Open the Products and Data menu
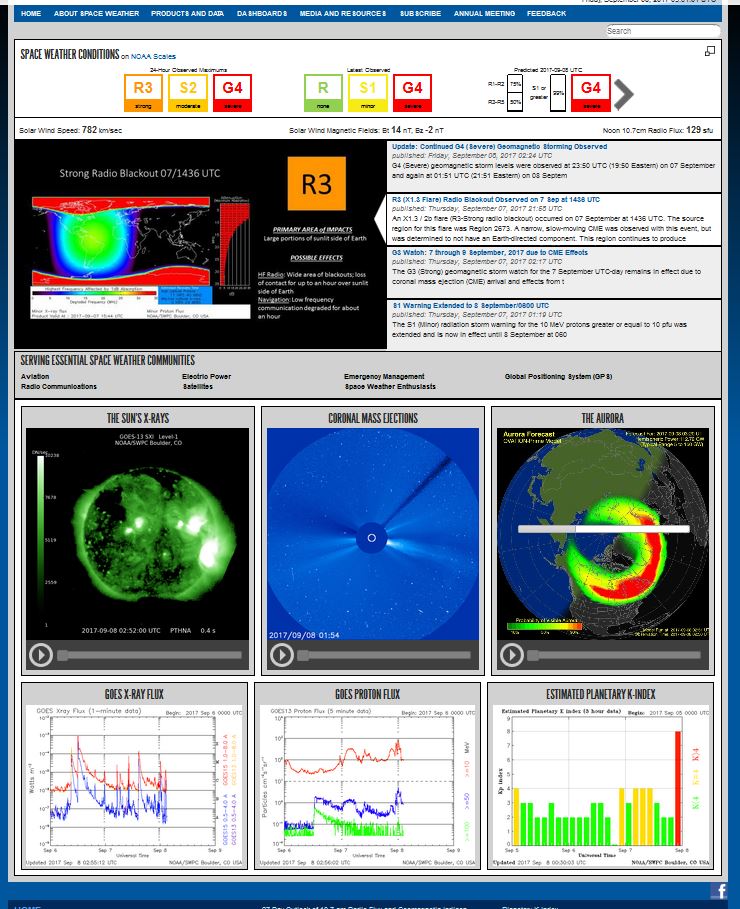740x909 pixels. point(187,14)
